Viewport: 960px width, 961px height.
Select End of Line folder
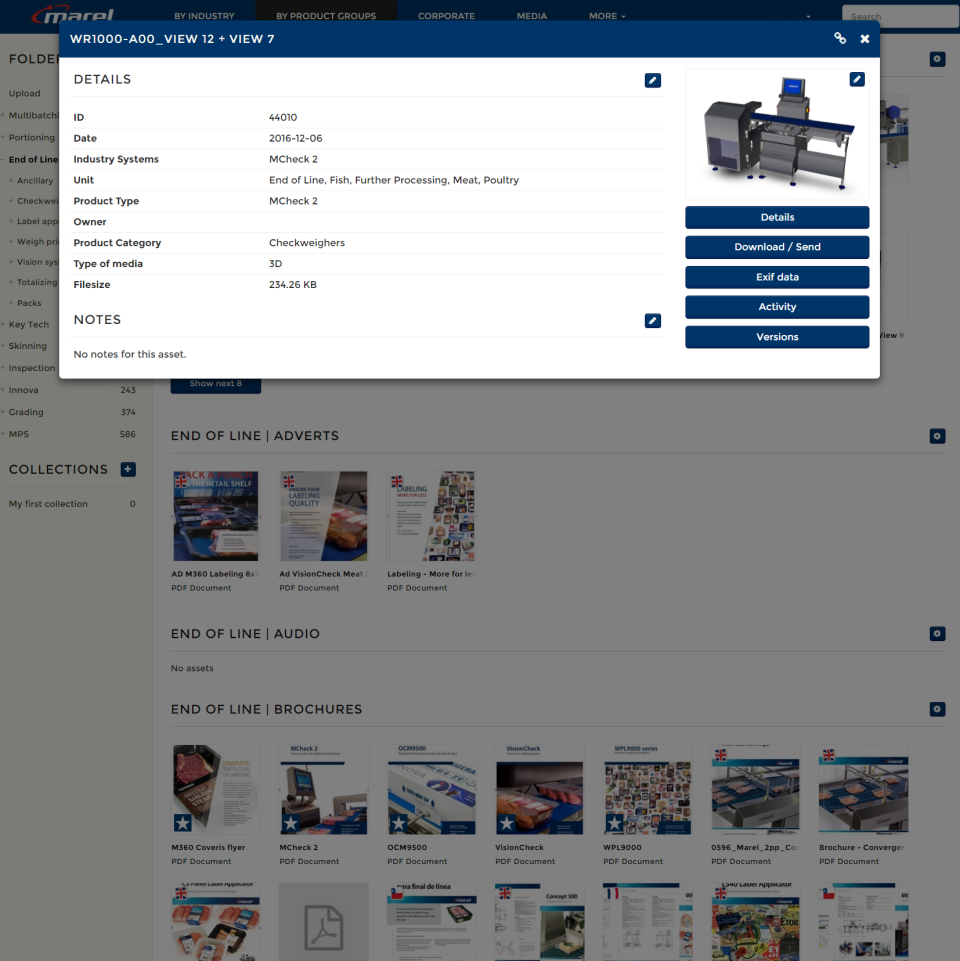click(x=33, y=159)
